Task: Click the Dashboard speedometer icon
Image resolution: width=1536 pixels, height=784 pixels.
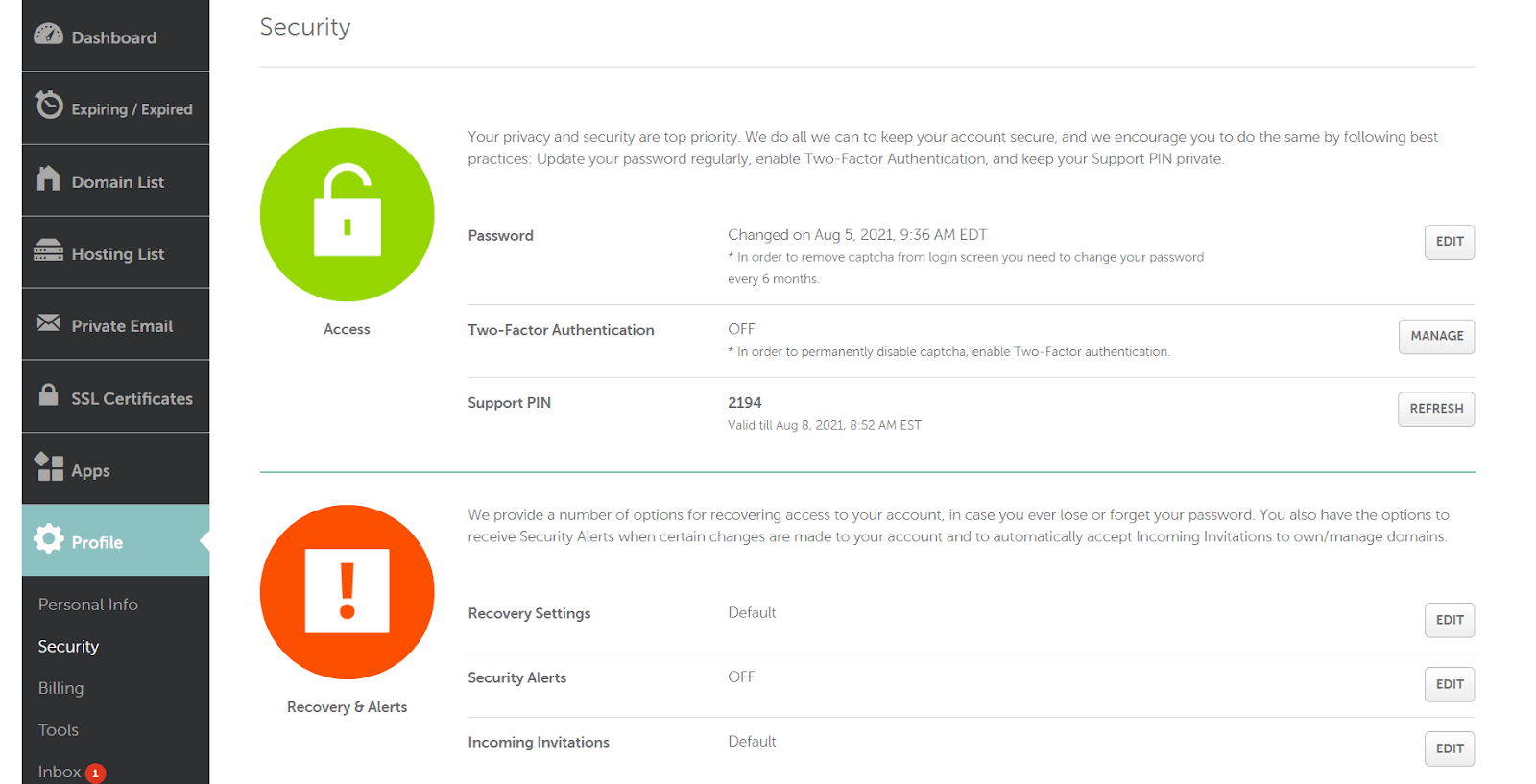Action: (48, 35)
